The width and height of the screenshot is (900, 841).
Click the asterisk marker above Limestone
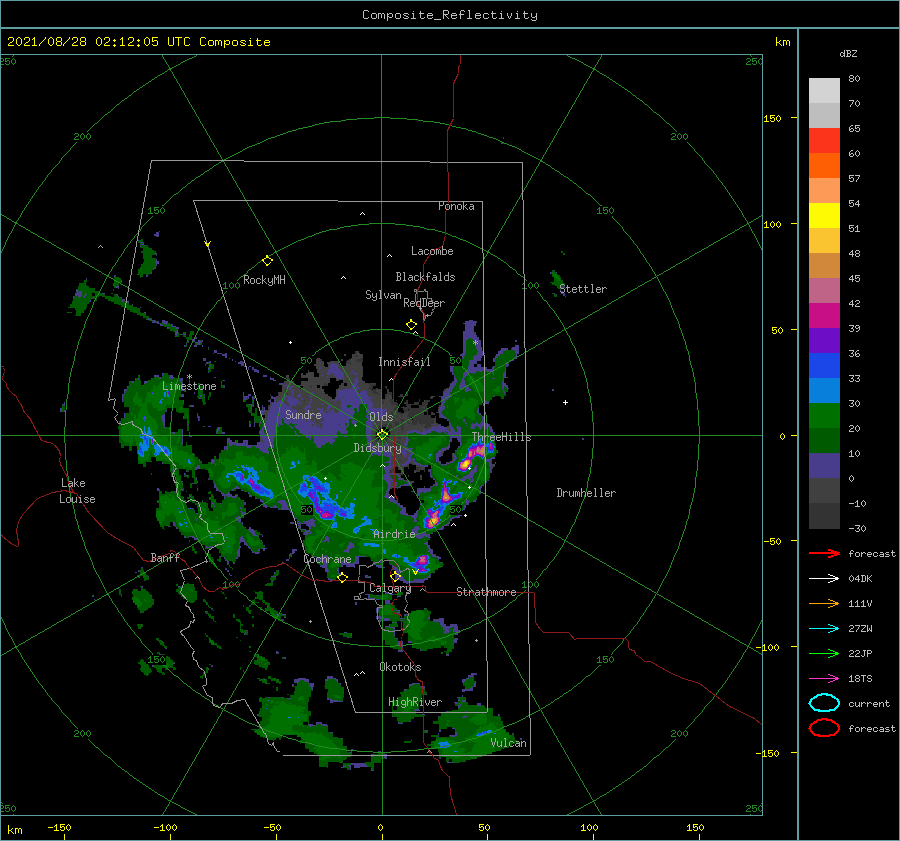tap(189, 377)
